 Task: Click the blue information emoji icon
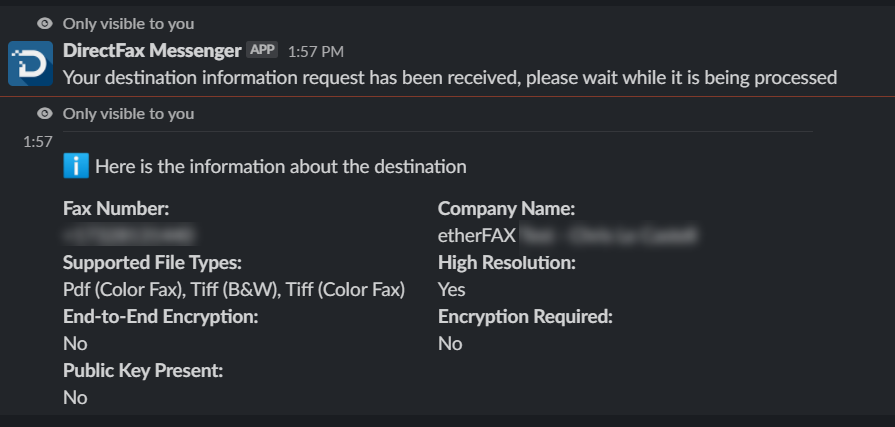point(76,166)
